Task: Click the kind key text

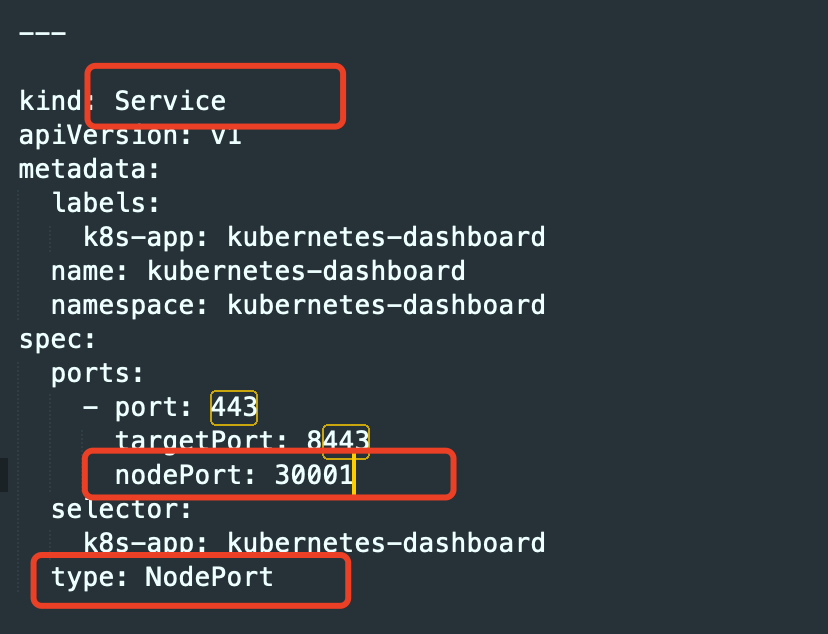Action: point(51,101)
